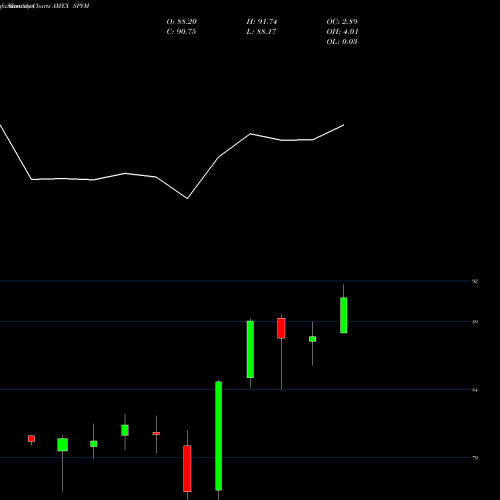Click the 89 price axis label
Screen dimensions: 500x500
point(475,322)
